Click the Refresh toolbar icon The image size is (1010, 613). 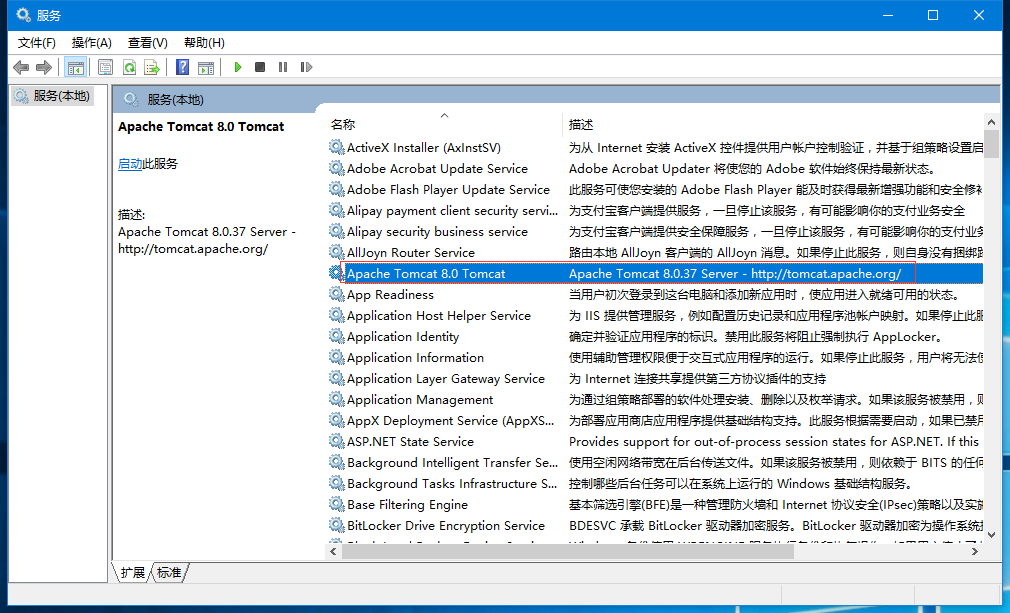pos(129,67)
